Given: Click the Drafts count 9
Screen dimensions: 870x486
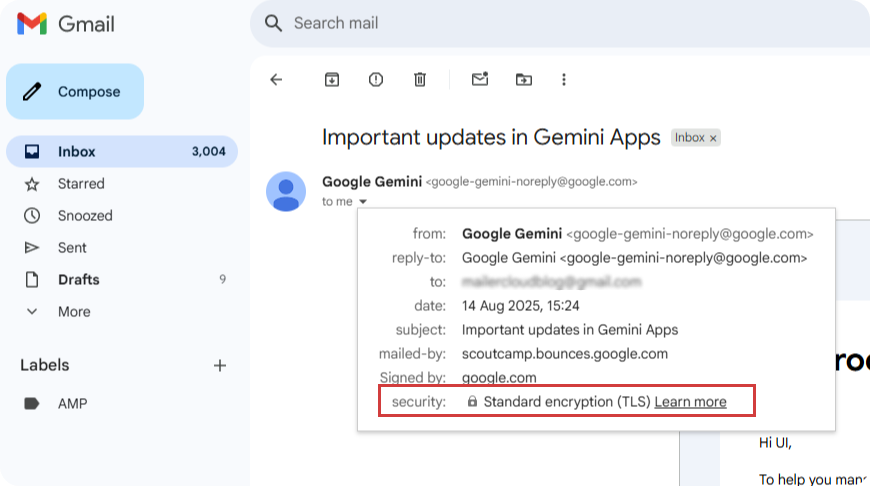Looking at the screenshot, I should tap(222, 280).
